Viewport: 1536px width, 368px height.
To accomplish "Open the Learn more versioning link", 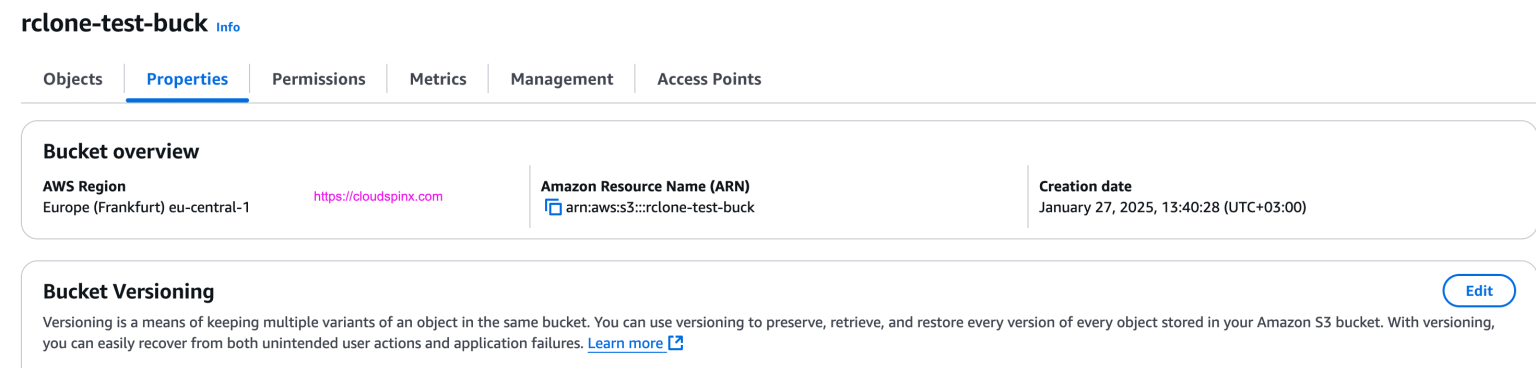I will tap(625, 343).
